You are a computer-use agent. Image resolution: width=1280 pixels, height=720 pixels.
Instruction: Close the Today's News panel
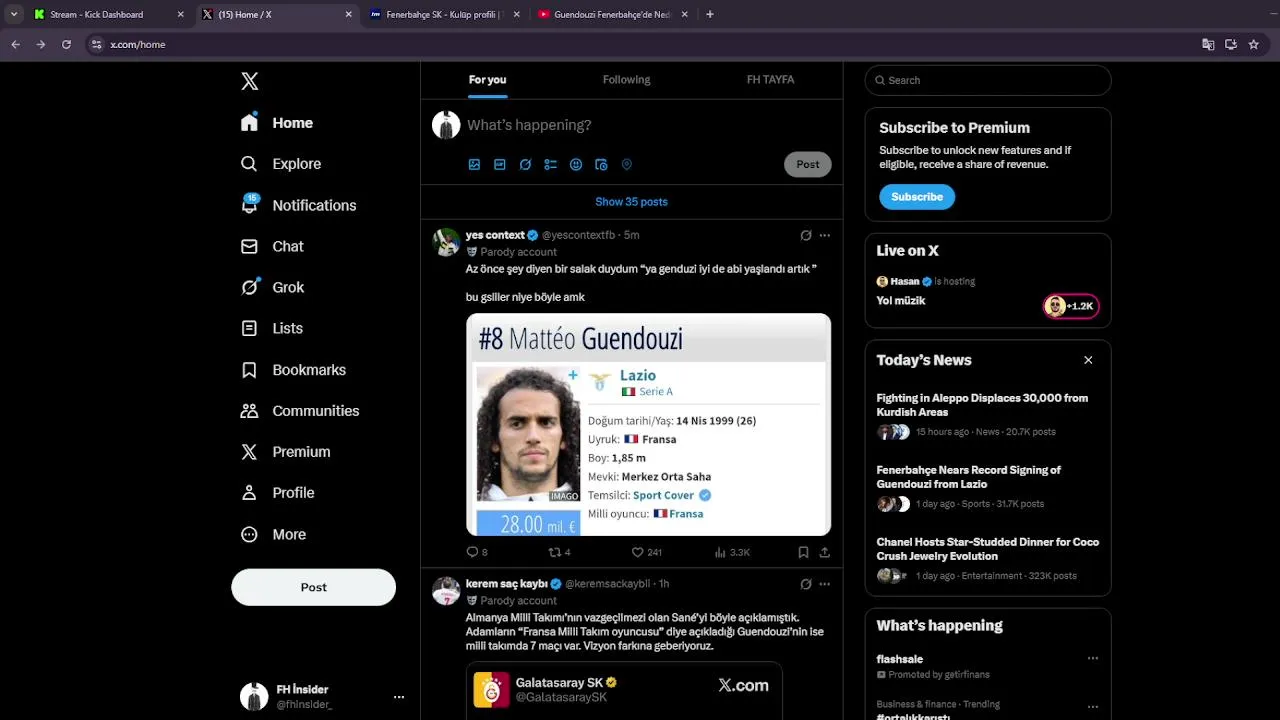(x=1088, y=360)
